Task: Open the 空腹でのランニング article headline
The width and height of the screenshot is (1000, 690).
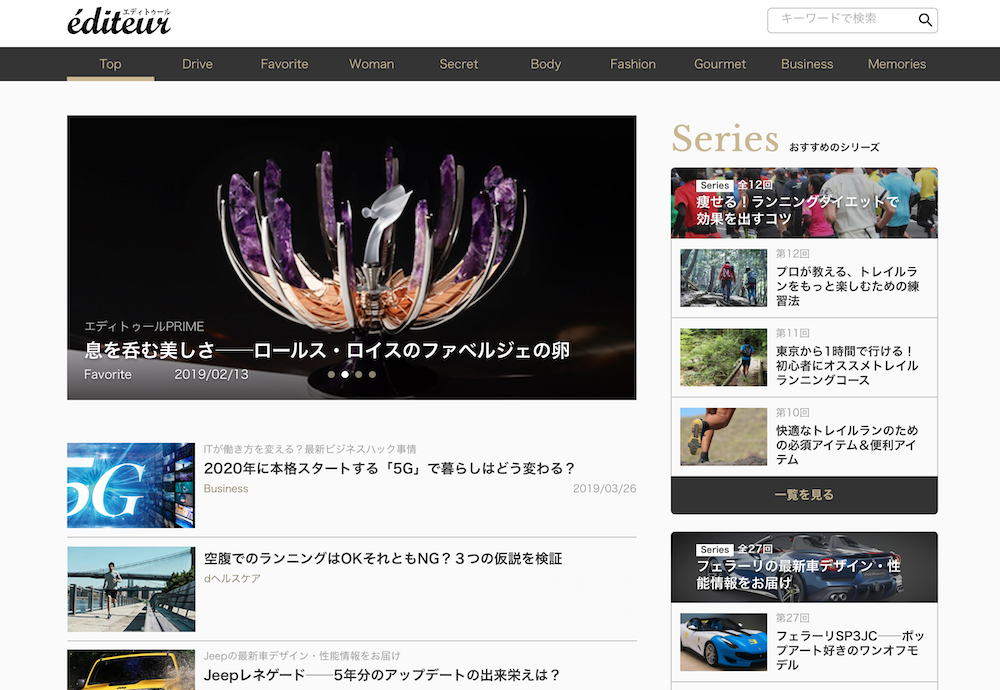Action: [383, 559]
